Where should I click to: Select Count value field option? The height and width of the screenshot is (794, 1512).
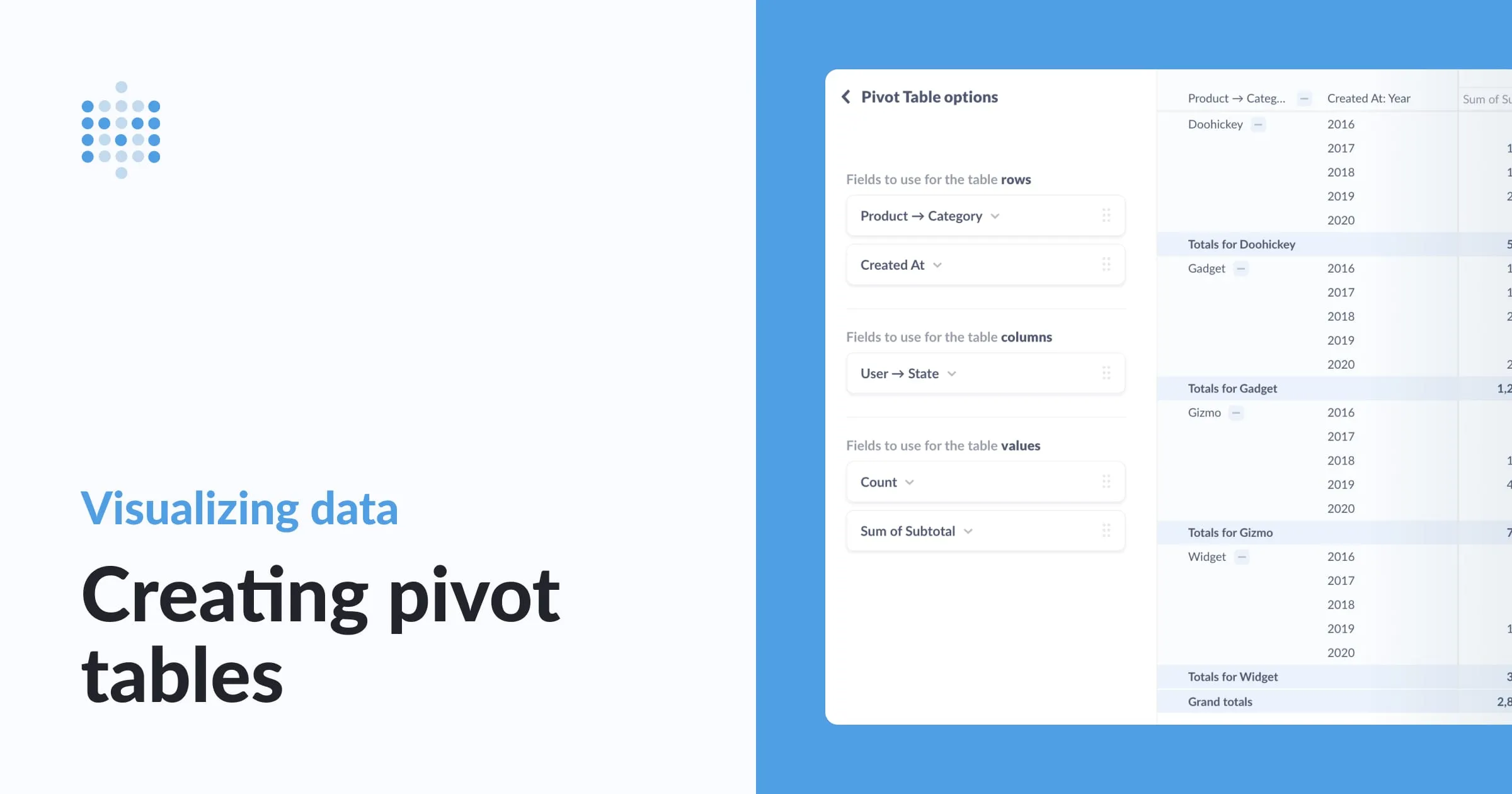click(887, 481)
